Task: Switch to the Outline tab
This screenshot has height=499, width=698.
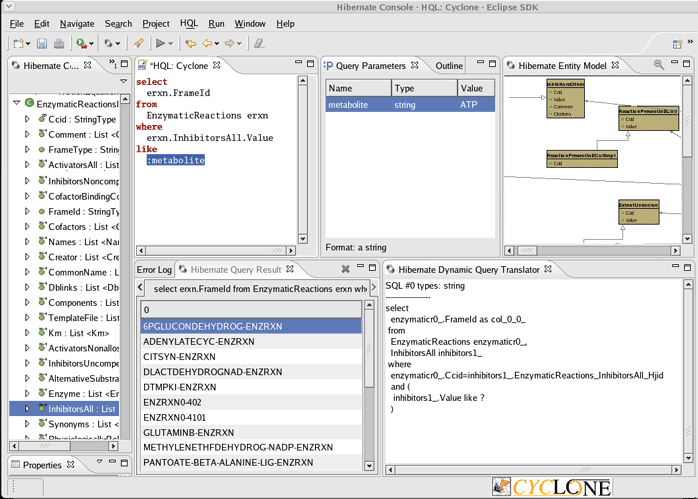Action: point(449,65)
